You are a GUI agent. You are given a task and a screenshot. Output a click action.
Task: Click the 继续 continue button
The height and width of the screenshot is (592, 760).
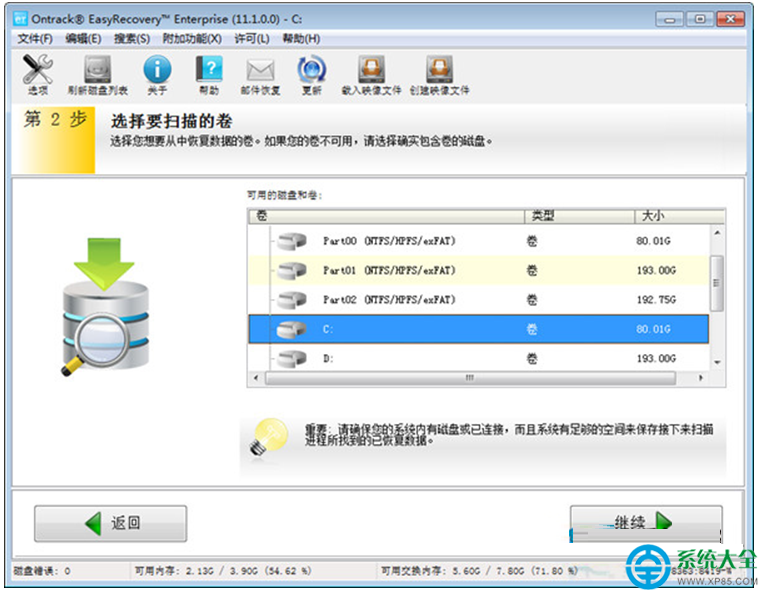pyautogui.click(x=646, y=523)
